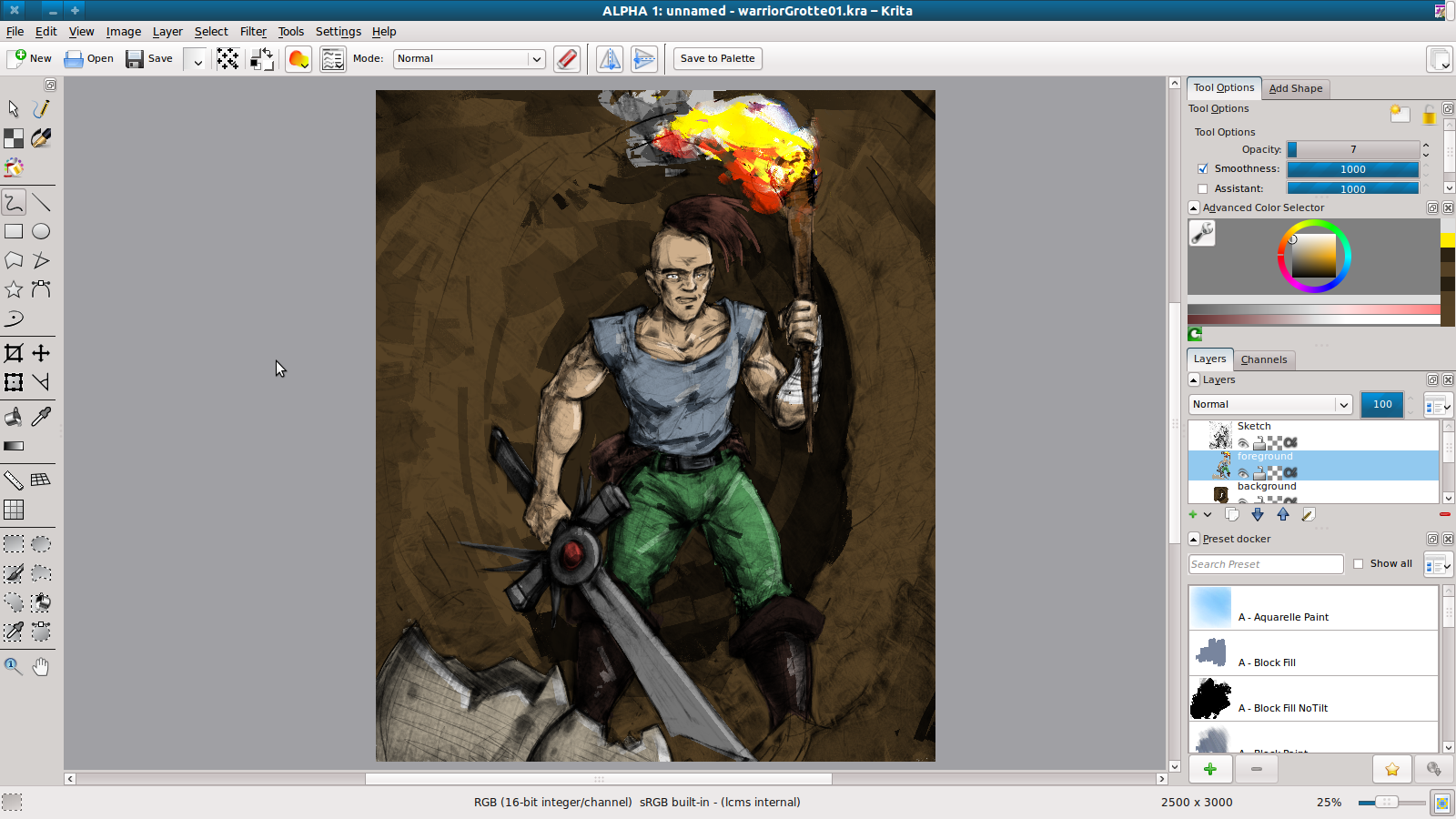Select the fill bucket tool

pos(14,417)
